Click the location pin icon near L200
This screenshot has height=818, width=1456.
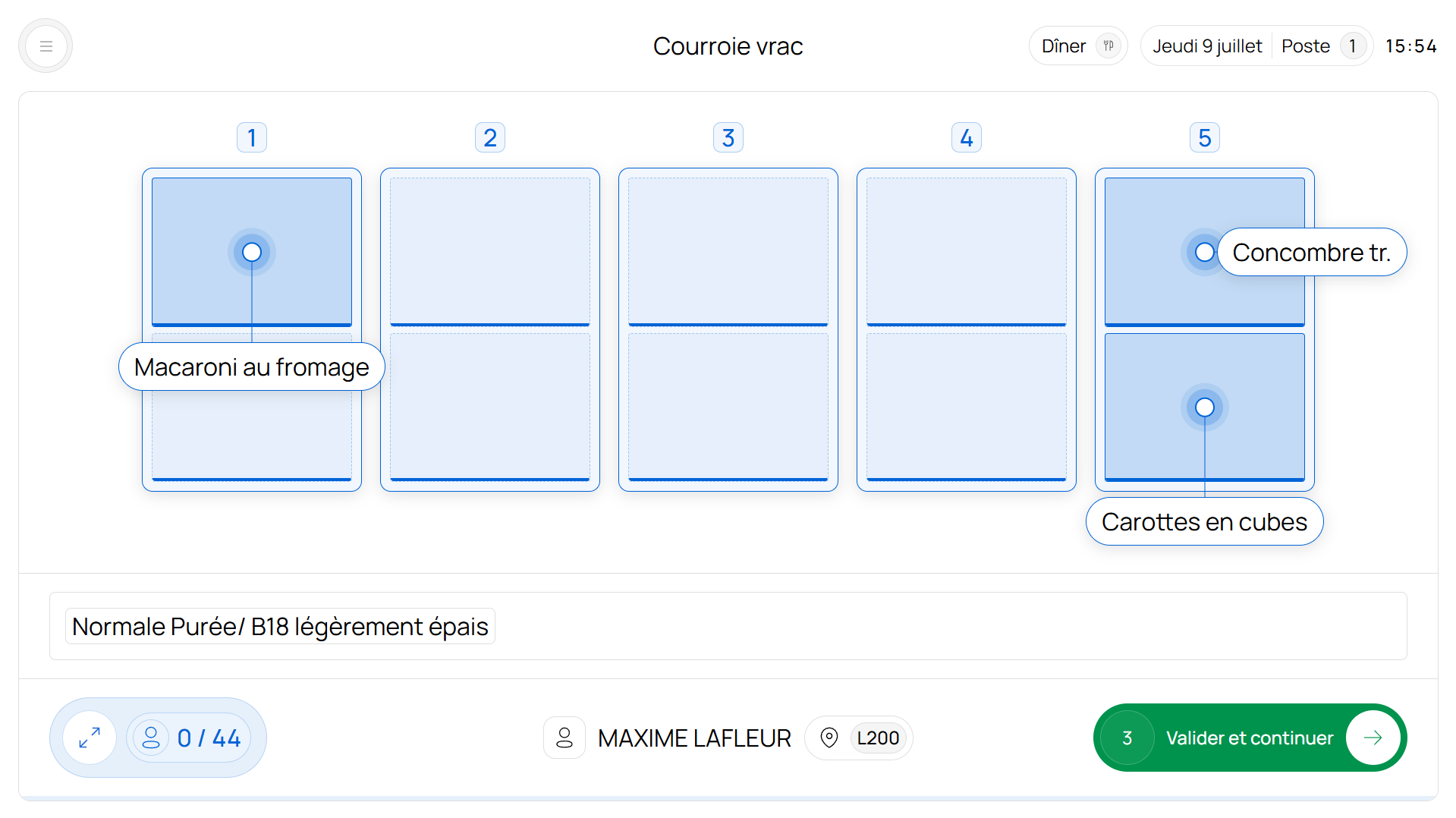pos(829,738)
